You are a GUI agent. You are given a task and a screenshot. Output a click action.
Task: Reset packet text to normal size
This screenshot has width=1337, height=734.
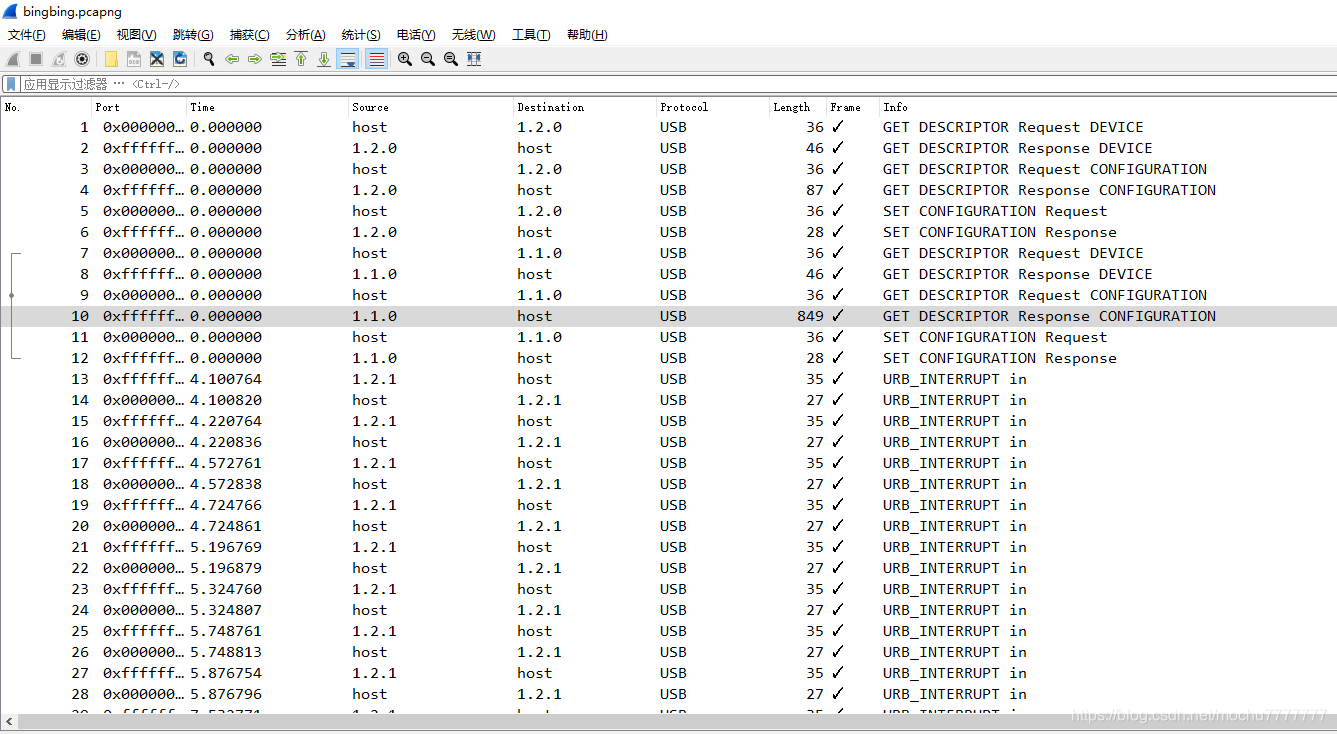451,59
